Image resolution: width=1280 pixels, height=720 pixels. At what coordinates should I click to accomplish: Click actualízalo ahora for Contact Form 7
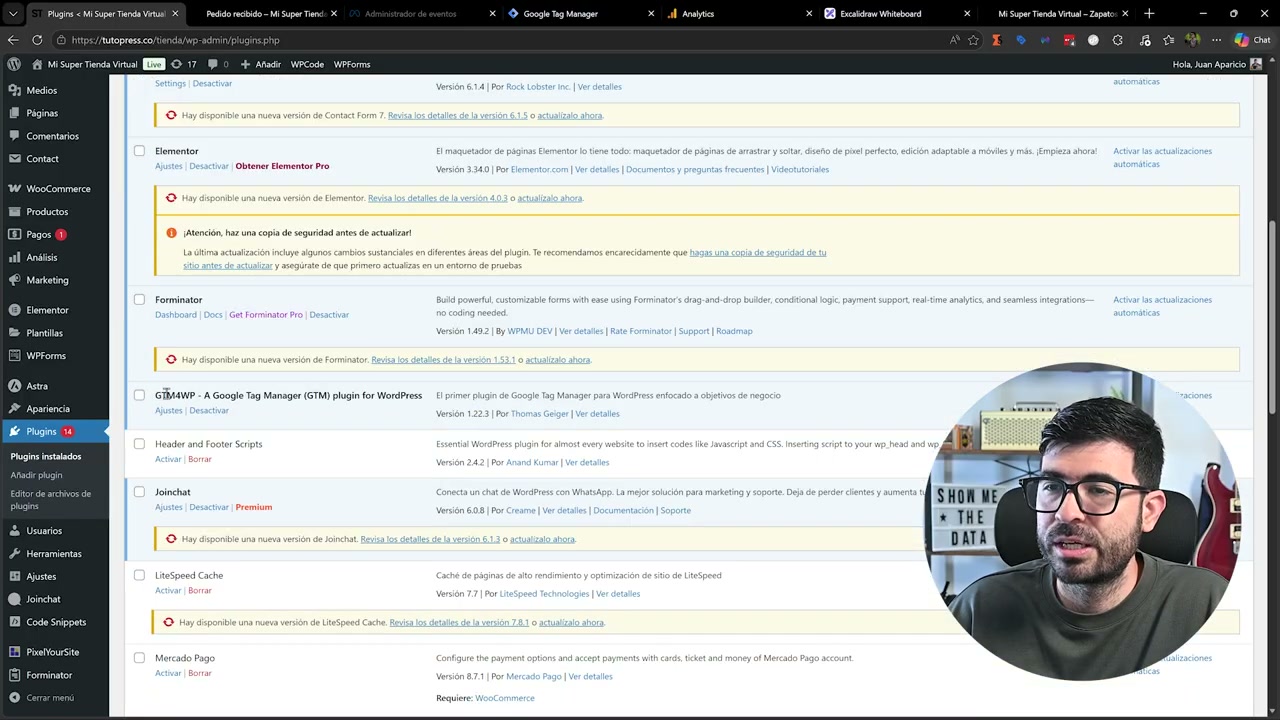point(570,115)
